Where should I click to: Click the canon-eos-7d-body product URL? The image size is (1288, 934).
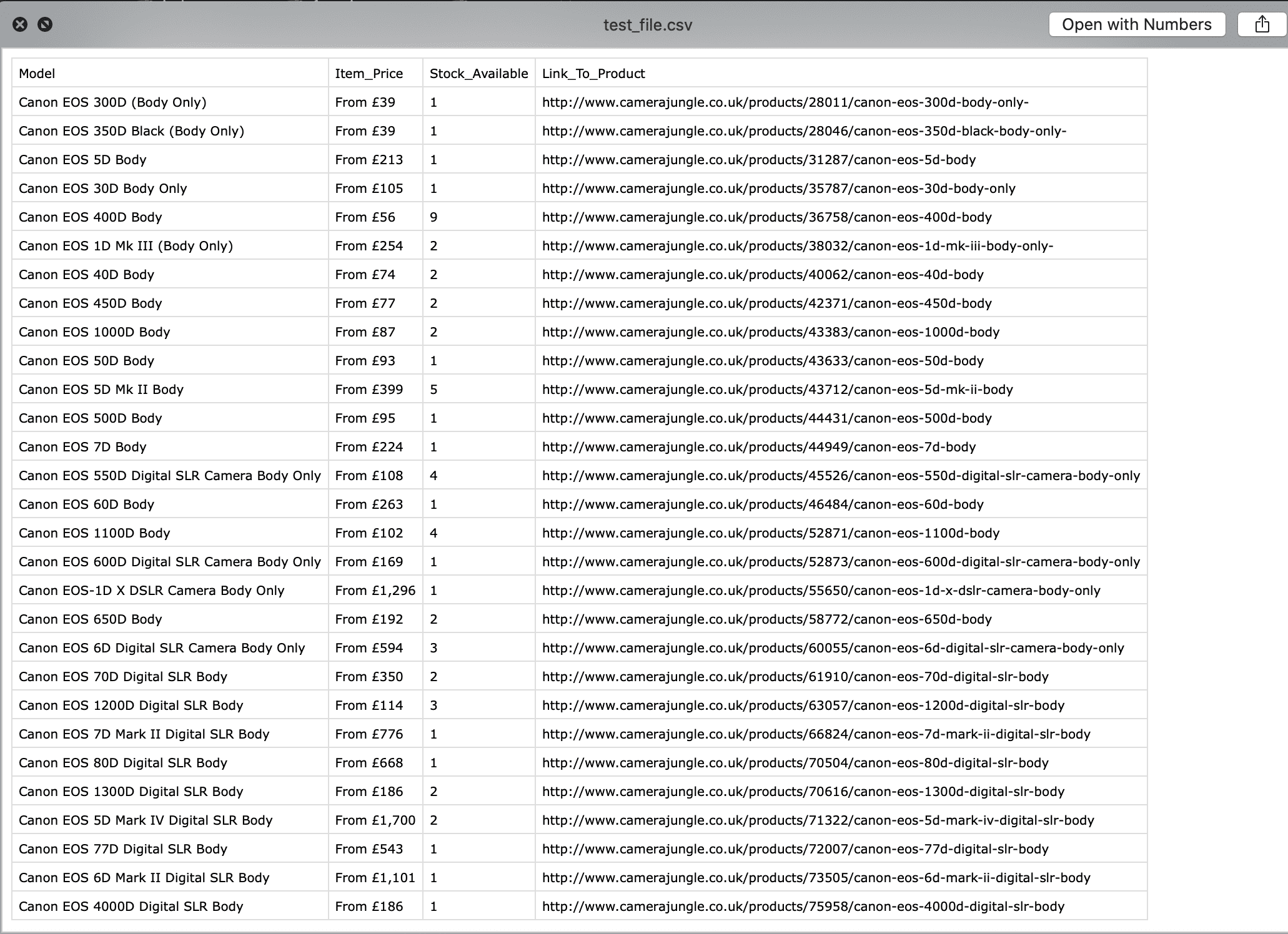[x=758, y=447]
